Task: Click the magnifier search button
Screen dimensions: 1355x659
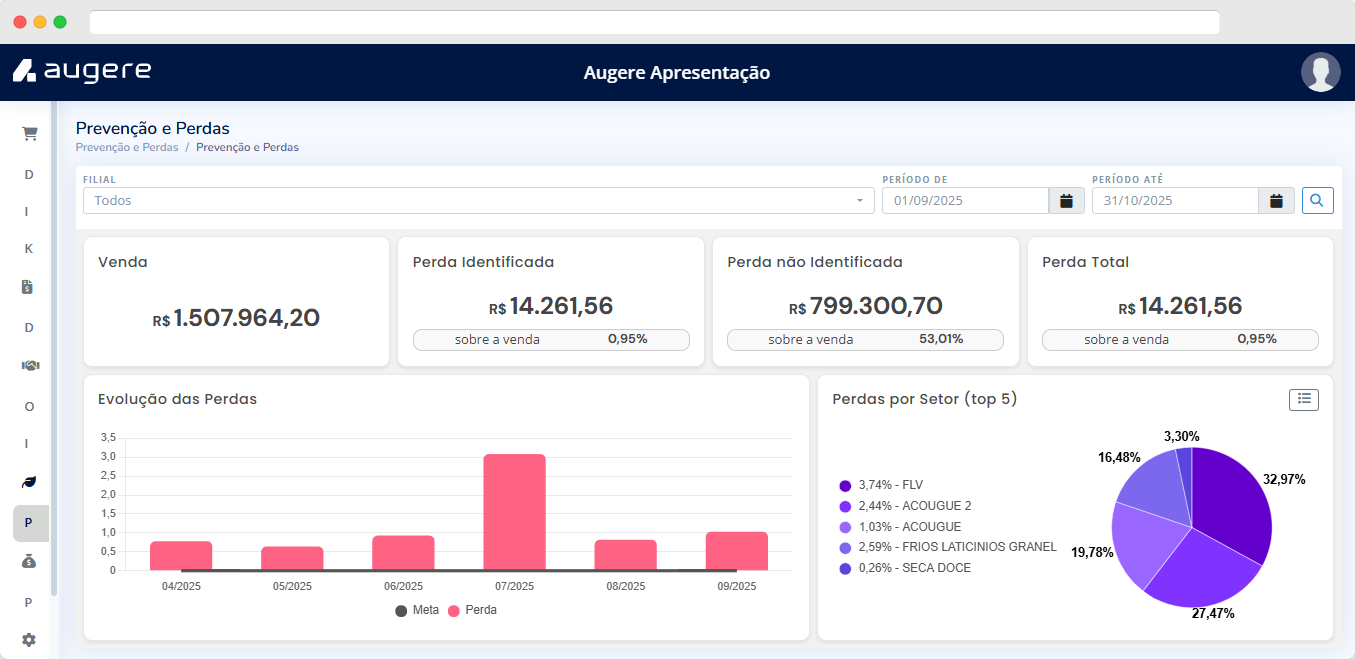Action: tap(1317, 201)
